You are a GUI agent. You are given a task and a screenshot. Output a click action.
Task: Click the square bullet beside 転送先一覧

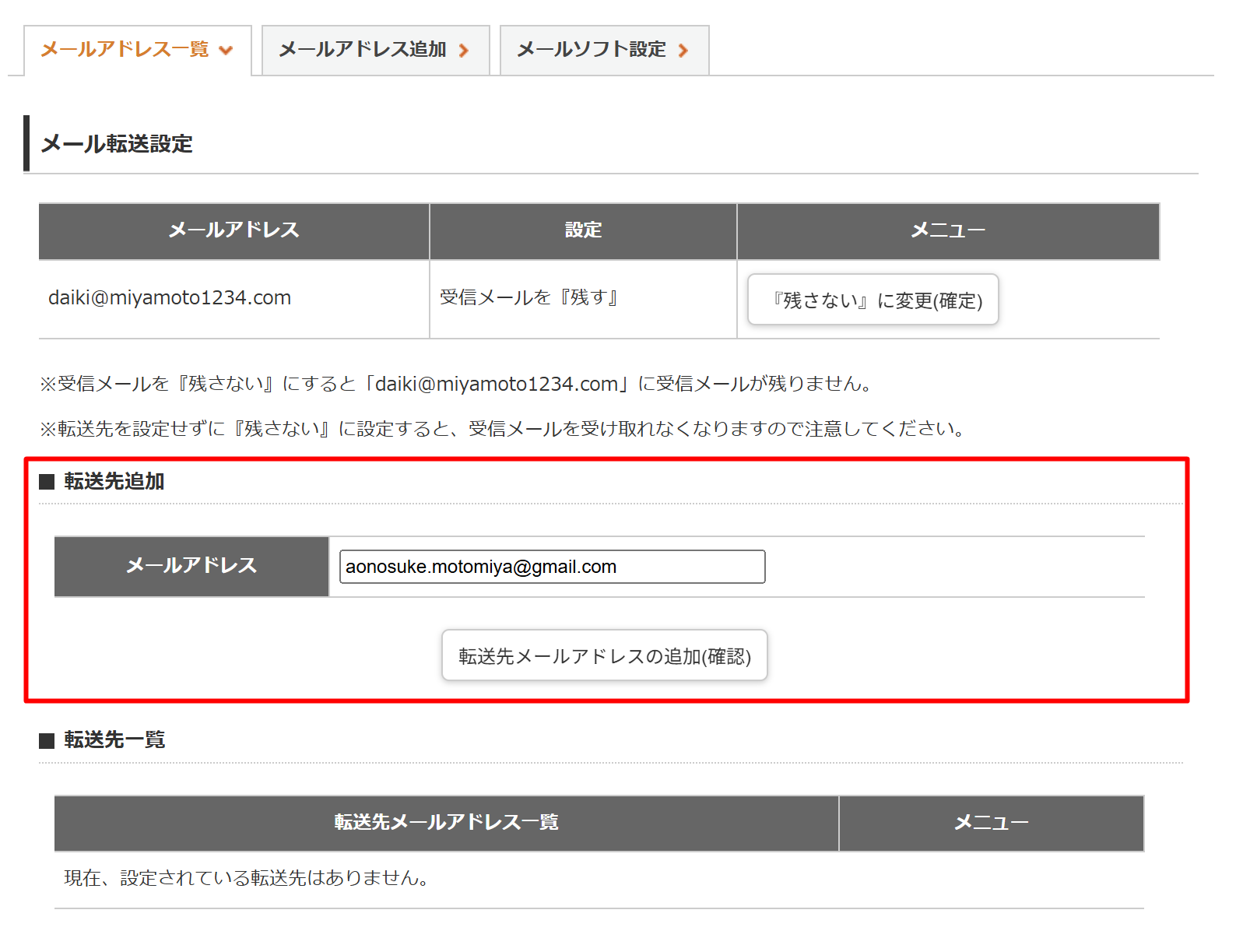[x=47, y=740]
